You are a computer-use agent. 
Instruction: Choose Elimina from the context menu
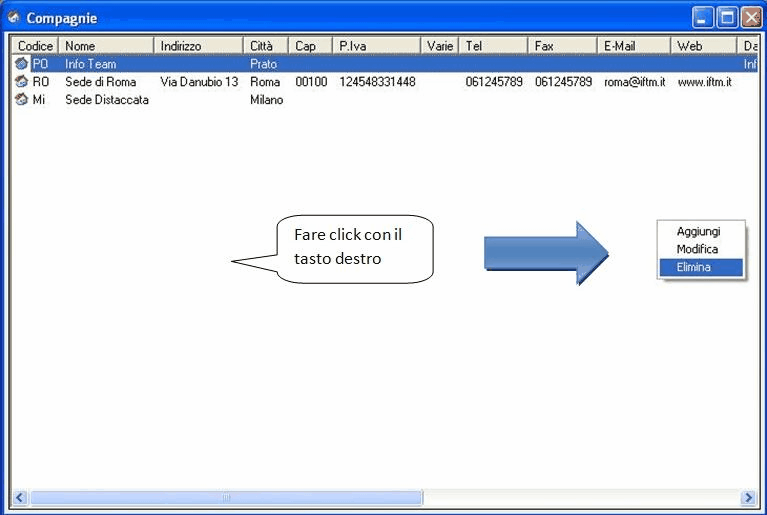(x=701, y=267)
